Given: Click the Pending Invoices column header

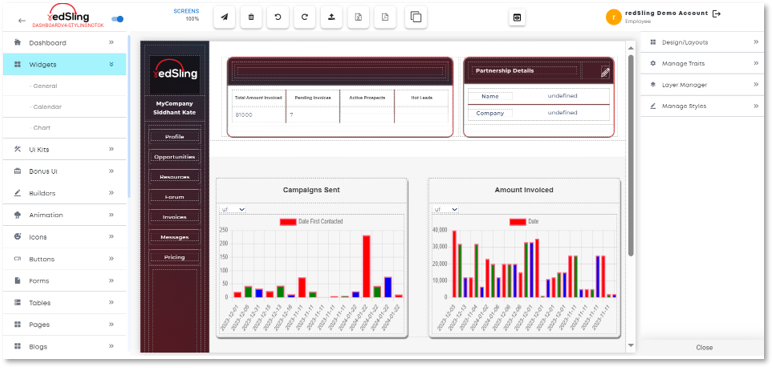Looking at the screenshot, I should 313,98.
